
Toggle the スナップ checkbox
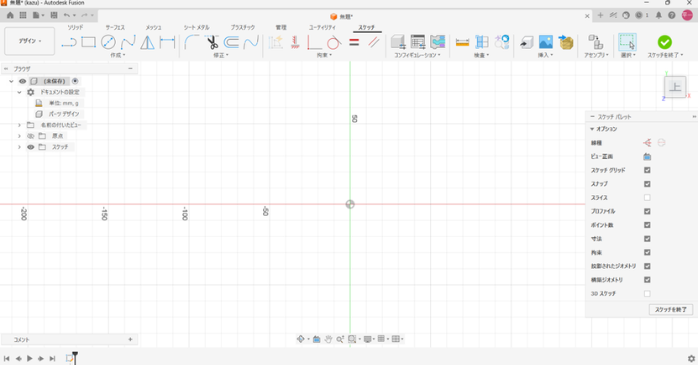click(647, 184)
